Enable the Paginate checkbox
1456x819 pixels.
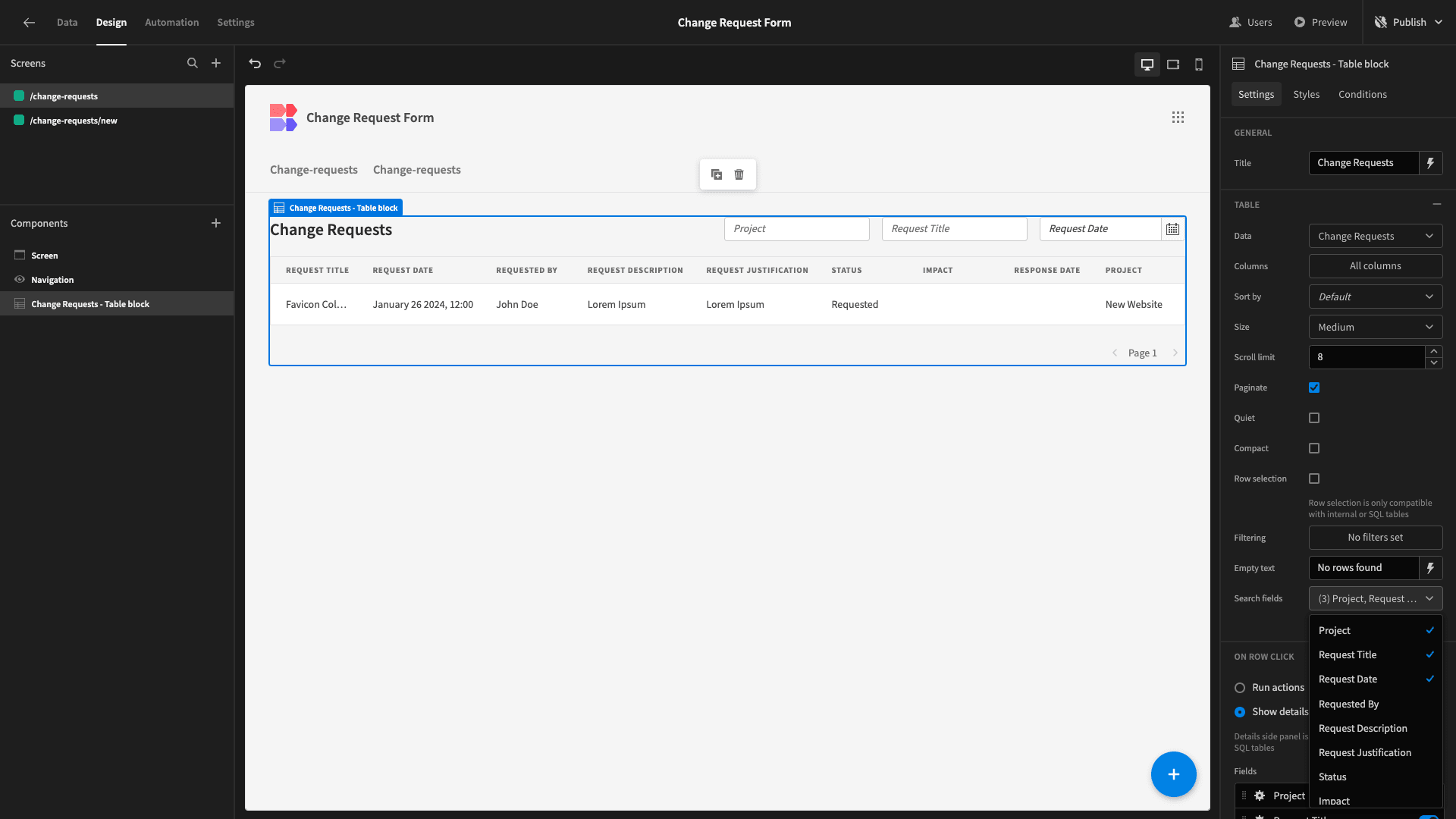coord(1314,388)
